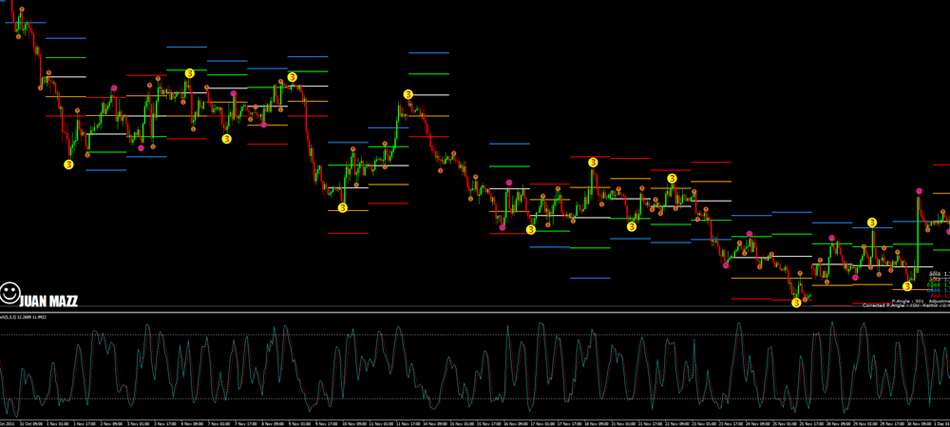The image size is (950, 427).
Task: Click the last date label on time axis
Action: tap(936, 423)
